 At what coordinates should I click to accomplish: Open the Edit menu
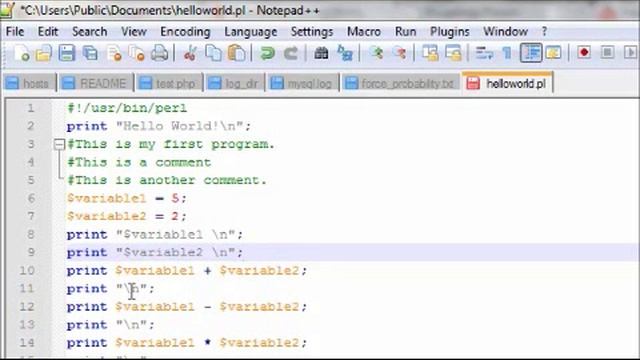48,31
